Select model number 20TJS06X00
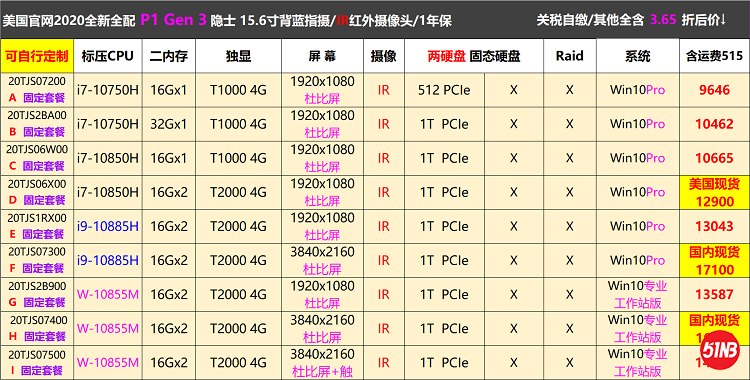Image resolution: width=750 pixels, height=380 pixels. click(x=37, y=184)
